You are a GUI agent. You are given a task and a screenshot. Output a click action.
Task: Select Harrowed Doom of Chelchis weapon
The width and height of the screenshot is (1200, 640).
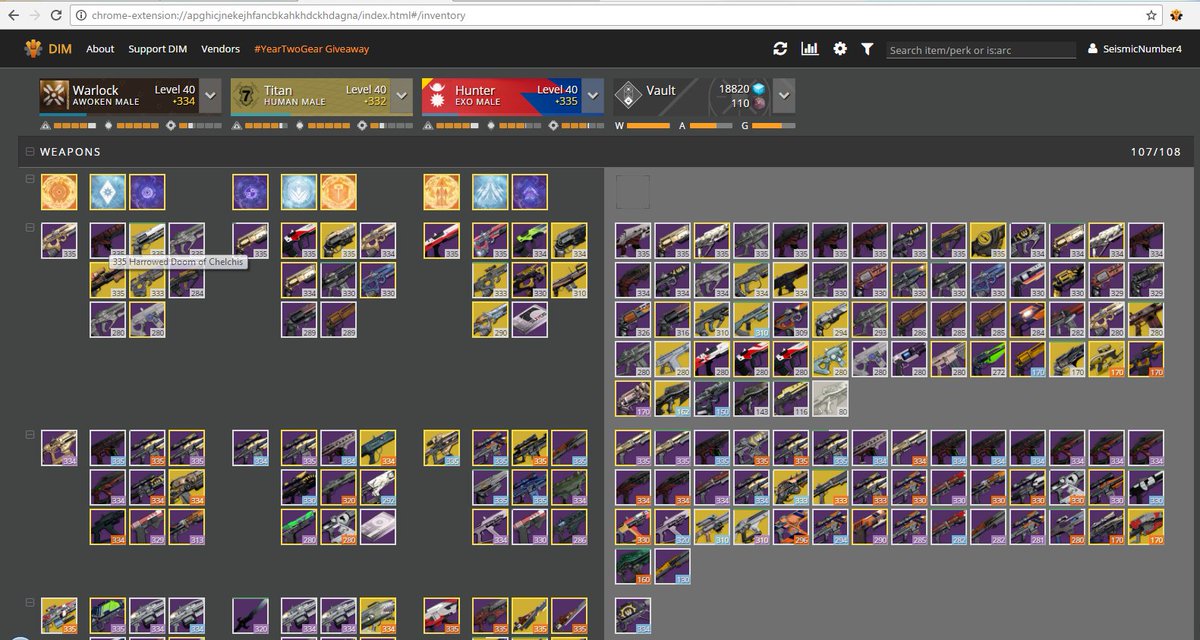[x=108, y=240]
